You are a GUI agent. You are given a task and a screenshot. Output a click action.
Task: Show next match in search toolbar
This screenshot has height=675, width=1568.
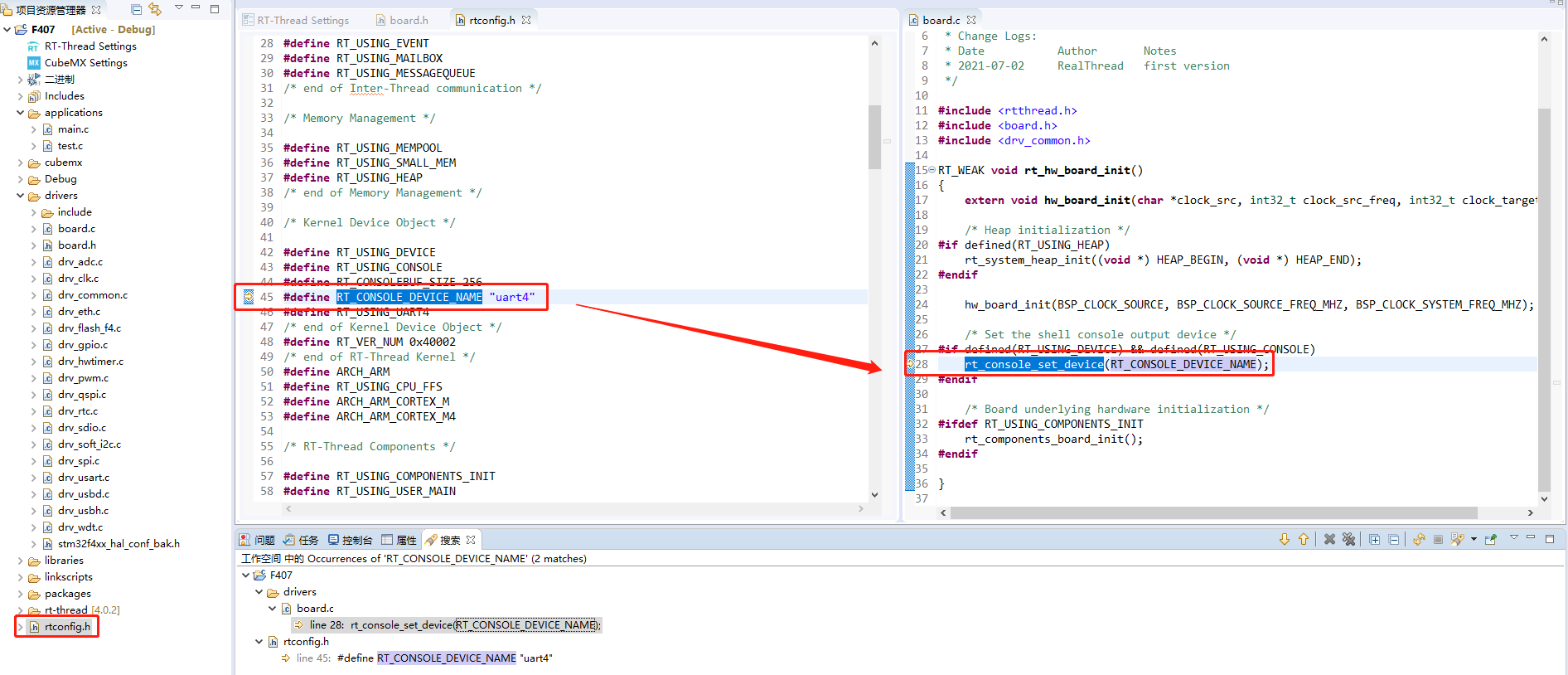(1285, 539)
